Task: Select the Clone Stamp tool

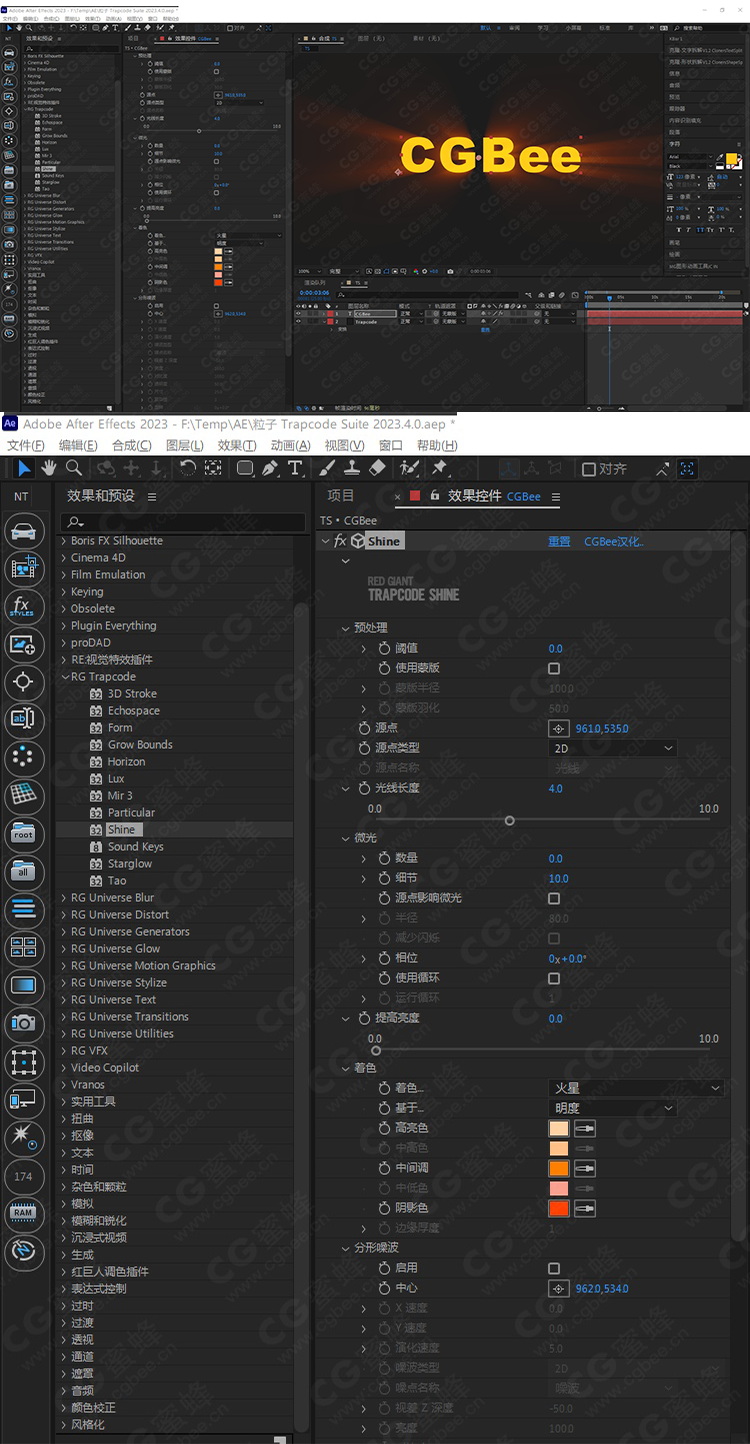Action: [352, 468]
